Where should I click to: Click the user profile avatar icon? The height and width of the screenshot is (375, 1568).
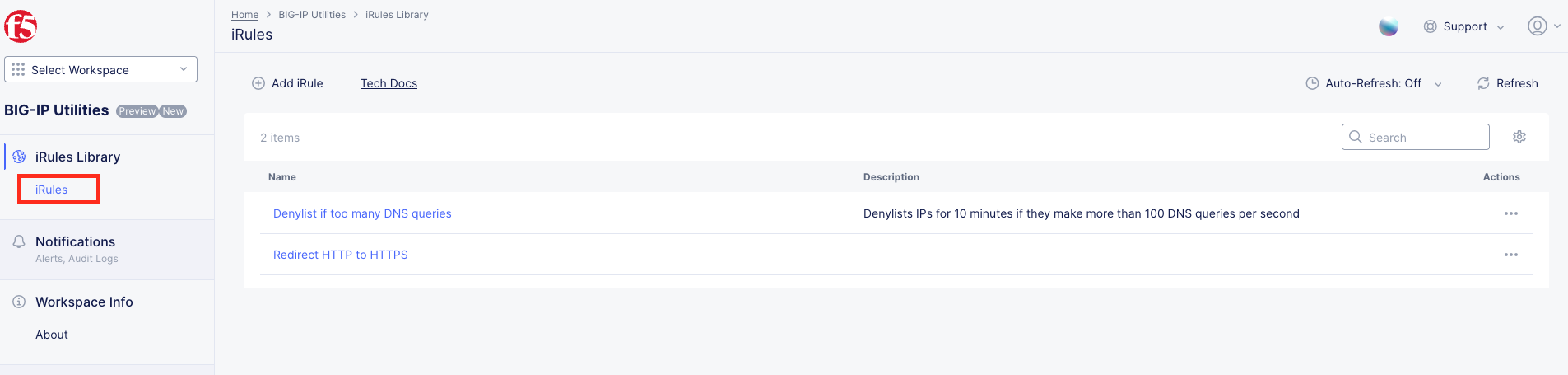[x=1537, y=26]
